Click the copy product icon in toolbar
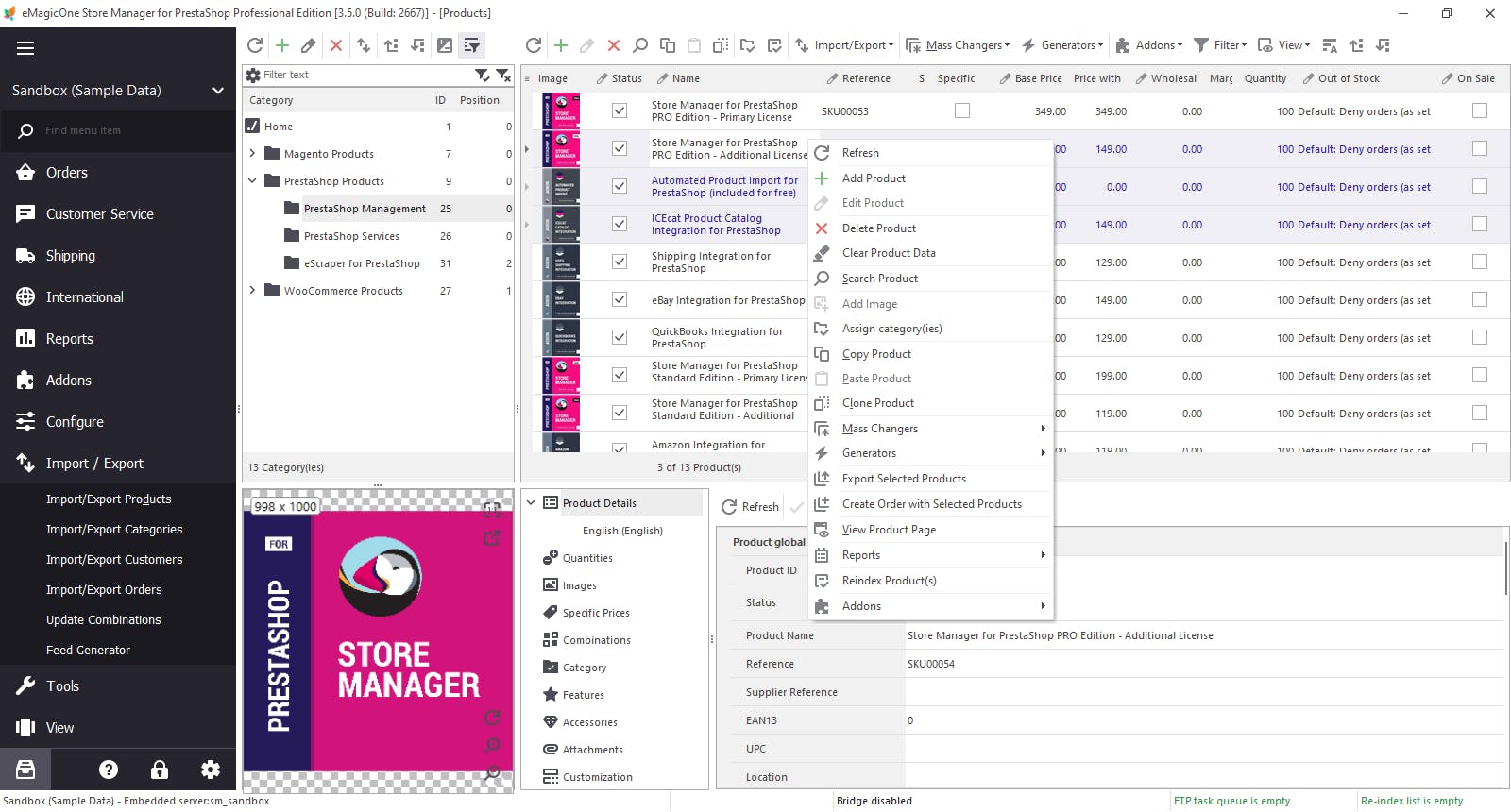Viewport: 1511px width, 812px height. pyautogui.click(x=668, y=45)
